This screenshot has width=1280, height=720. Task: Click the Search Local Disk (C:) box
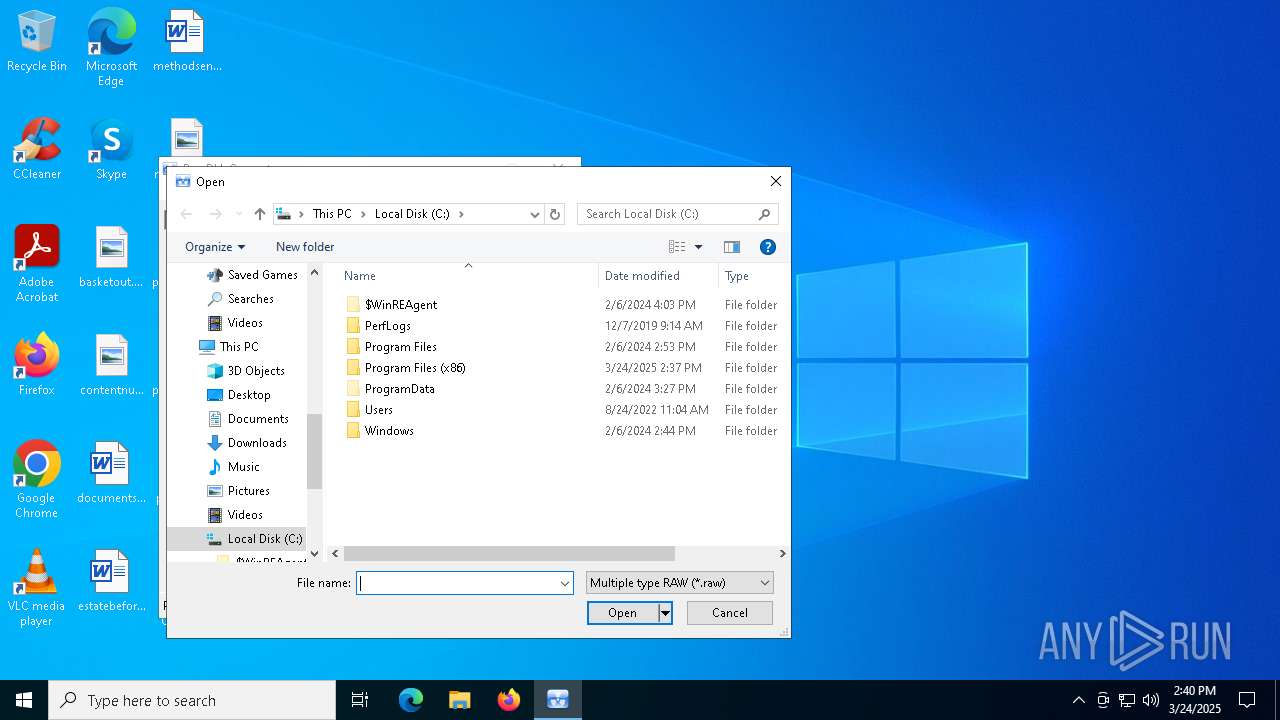666,214
